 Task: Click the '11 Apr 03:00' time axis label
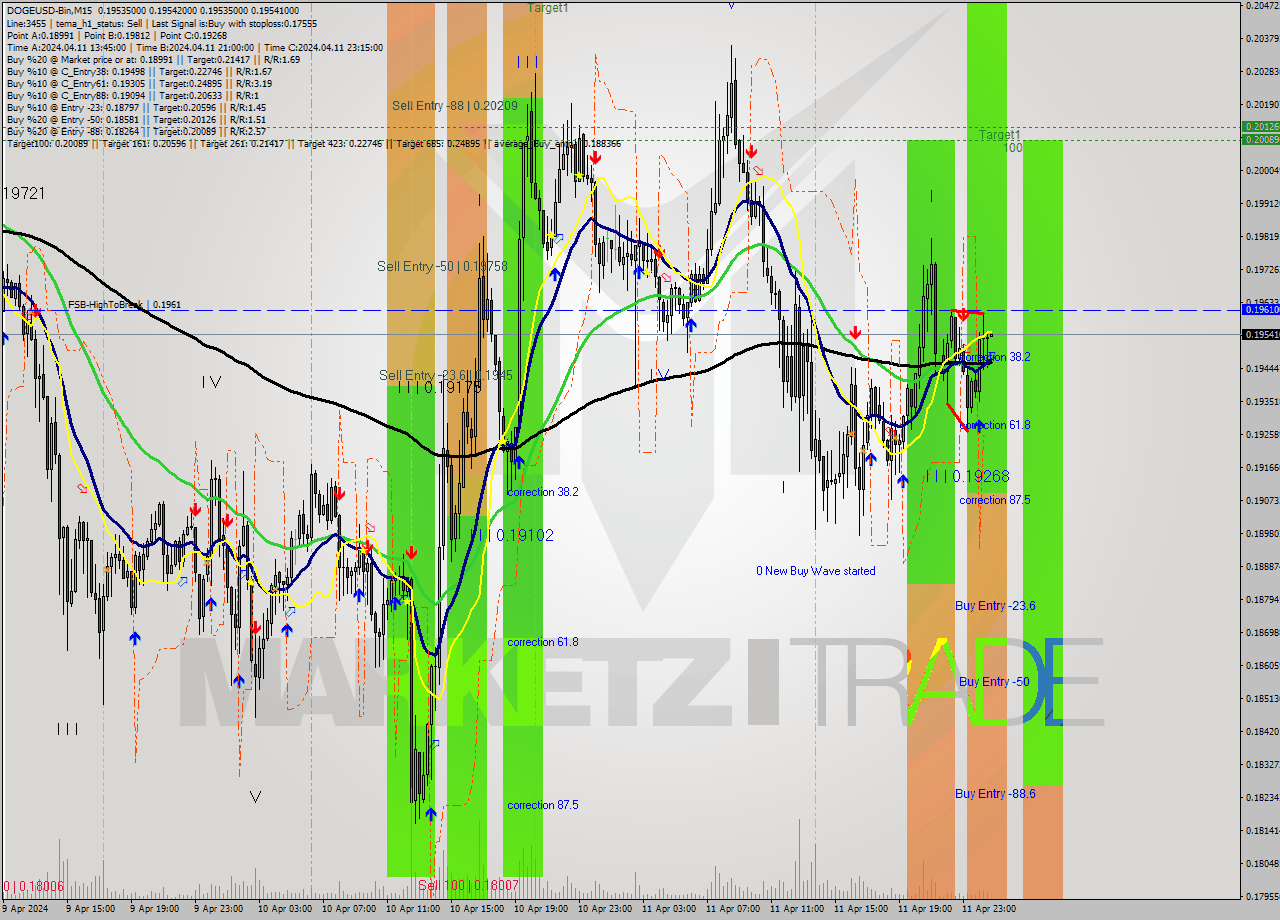click(668, 909)
